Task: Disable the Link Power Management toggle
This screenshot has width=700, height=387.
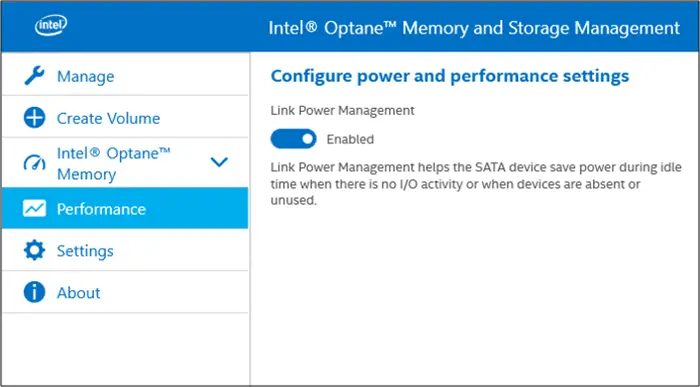Action: click(x=293, y=139)
